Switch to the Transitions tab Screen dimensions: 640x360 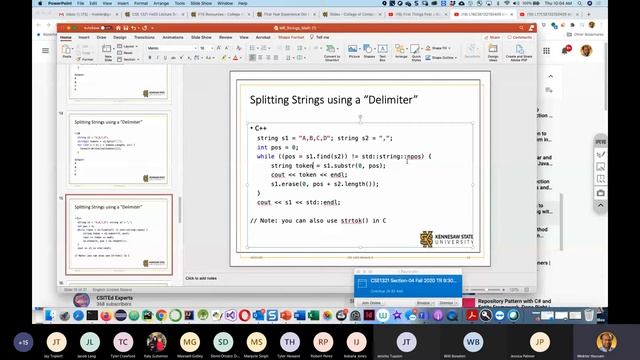pyautogui.click(x=144, y=37)
